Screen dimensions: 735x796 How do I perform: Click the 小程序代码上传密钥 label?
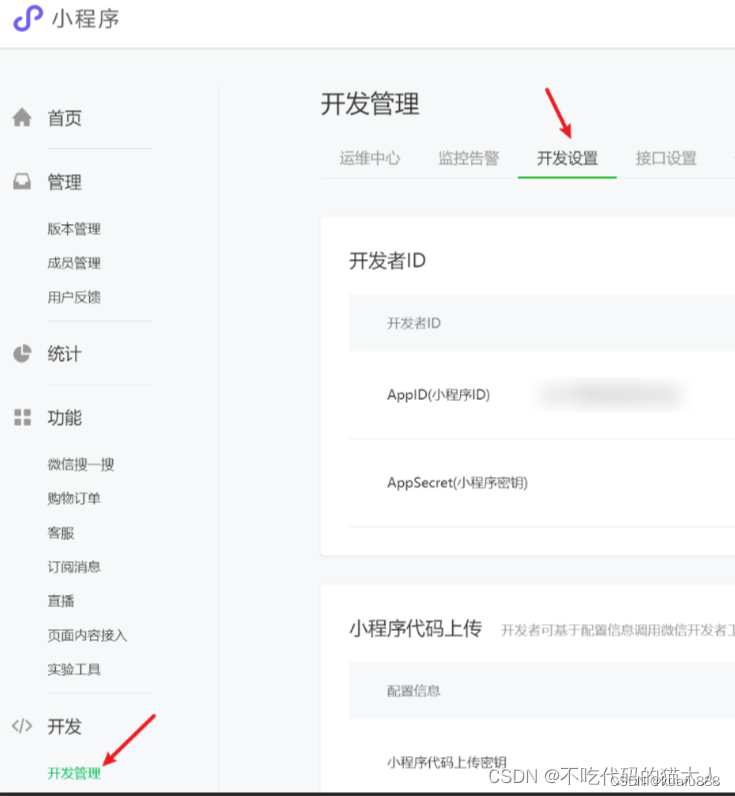point(447,762)
